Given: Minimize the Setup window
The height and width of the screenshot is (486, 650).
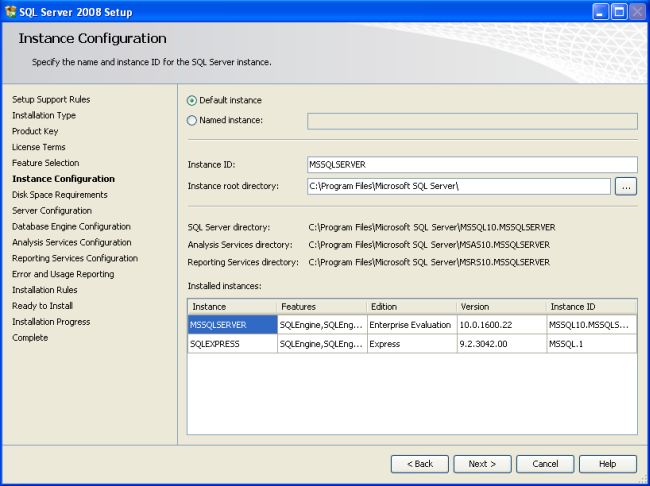Looking at the screenshot, I should pos(600,12).
